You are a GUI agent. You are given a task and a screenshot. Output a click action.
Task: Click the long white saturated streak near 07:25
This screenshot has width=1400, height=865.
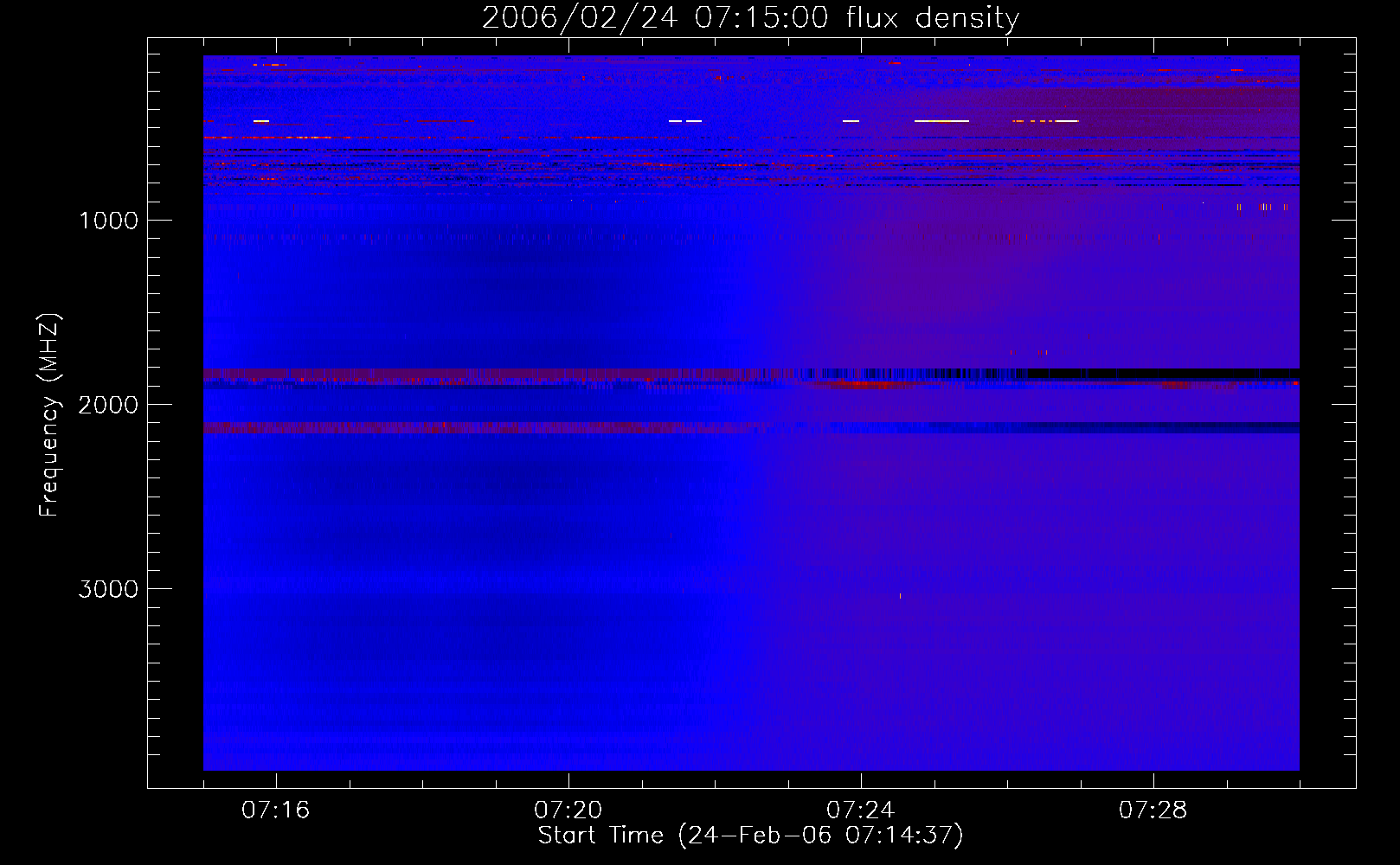click(941, 121)
